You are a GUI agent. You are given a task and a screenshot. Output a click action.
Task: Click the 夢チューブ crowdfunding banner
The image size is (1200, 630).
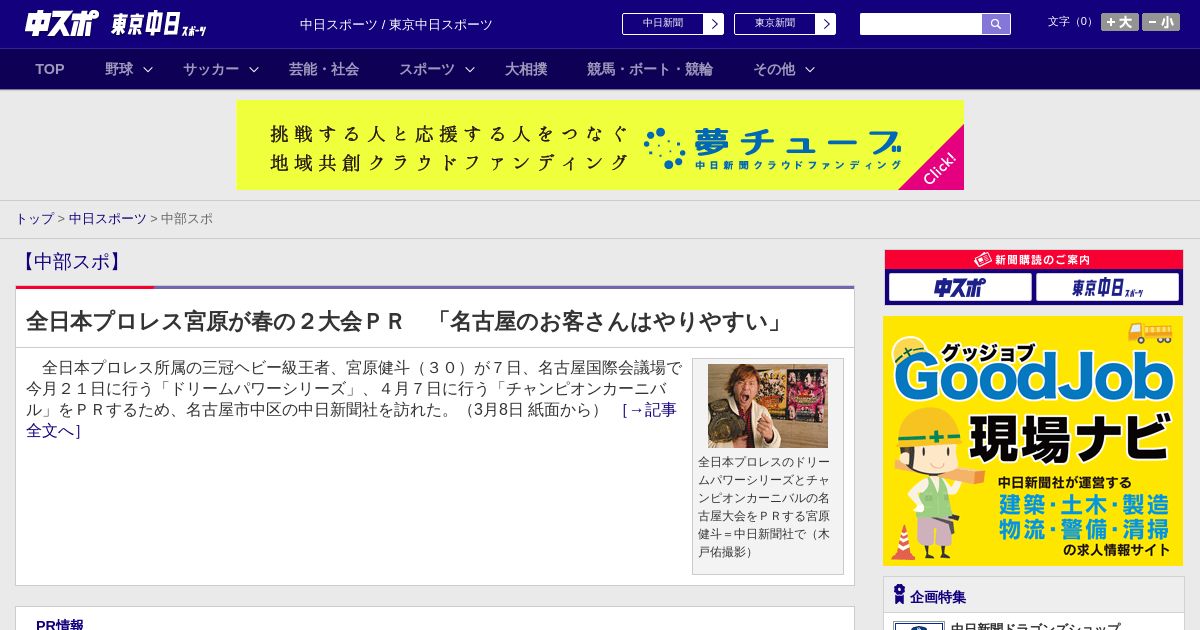(x=600, y=145)
